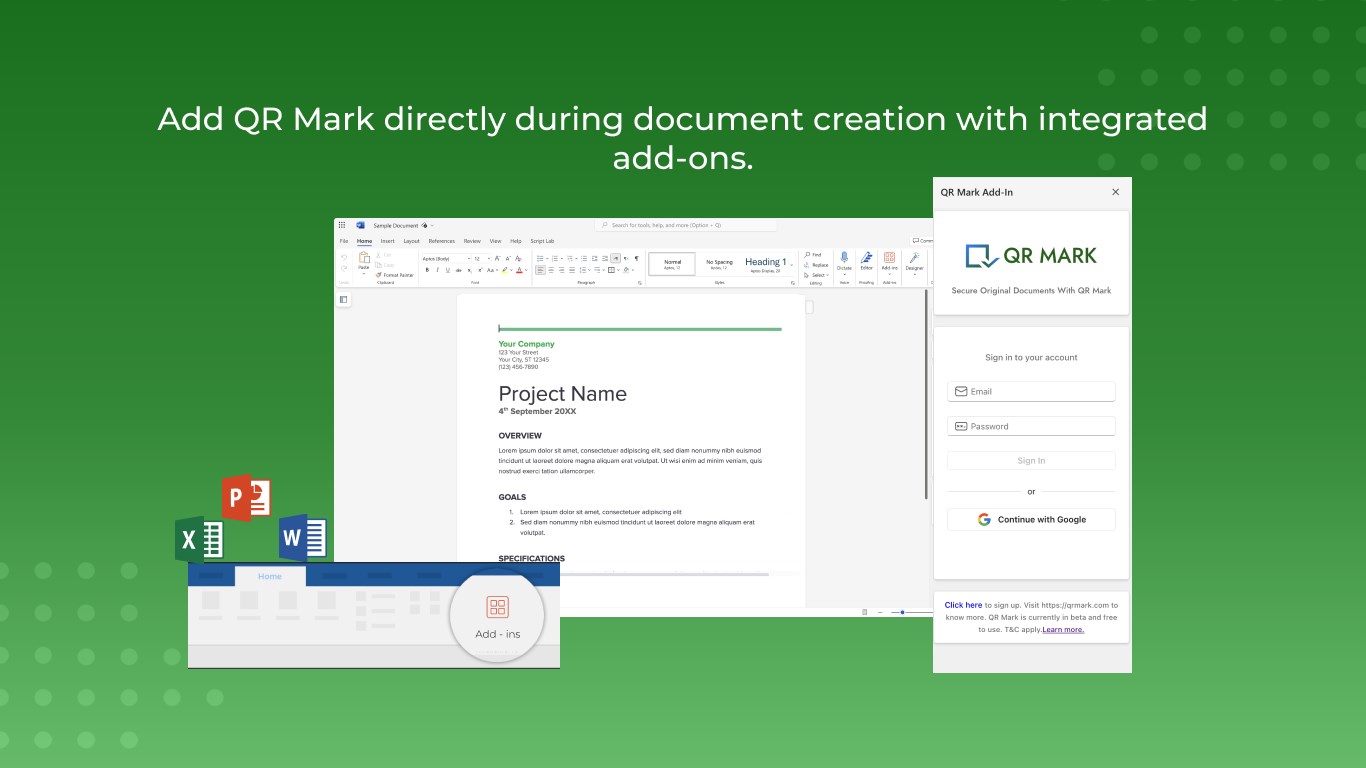This screenshot has height=768, width=1366.
Task: Switch to the References tab
Action: point(442,241)
